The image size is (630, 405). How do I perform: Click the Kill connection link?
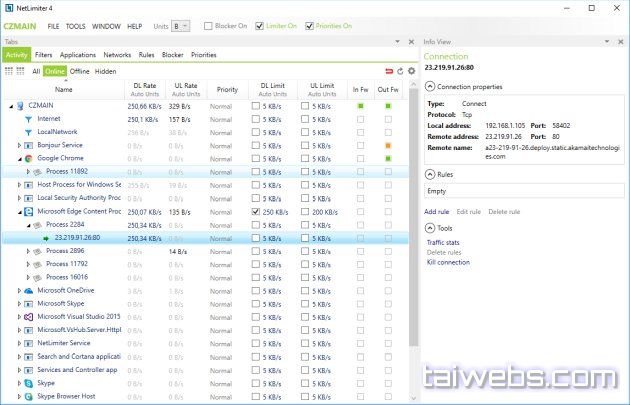coord(448,262)
